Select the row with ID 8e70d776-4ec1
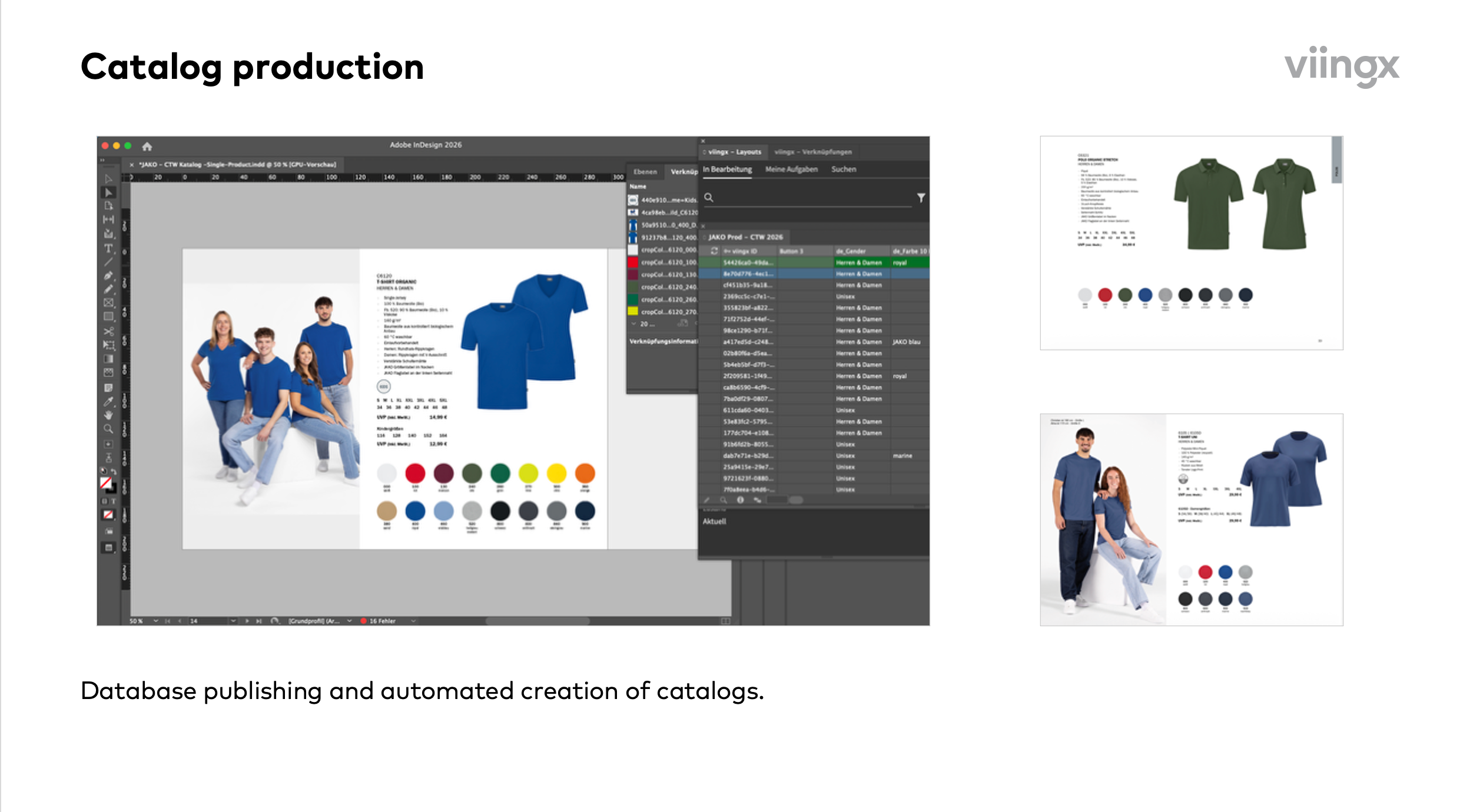This screenshot has height=812, width=1460. (814, 274)
